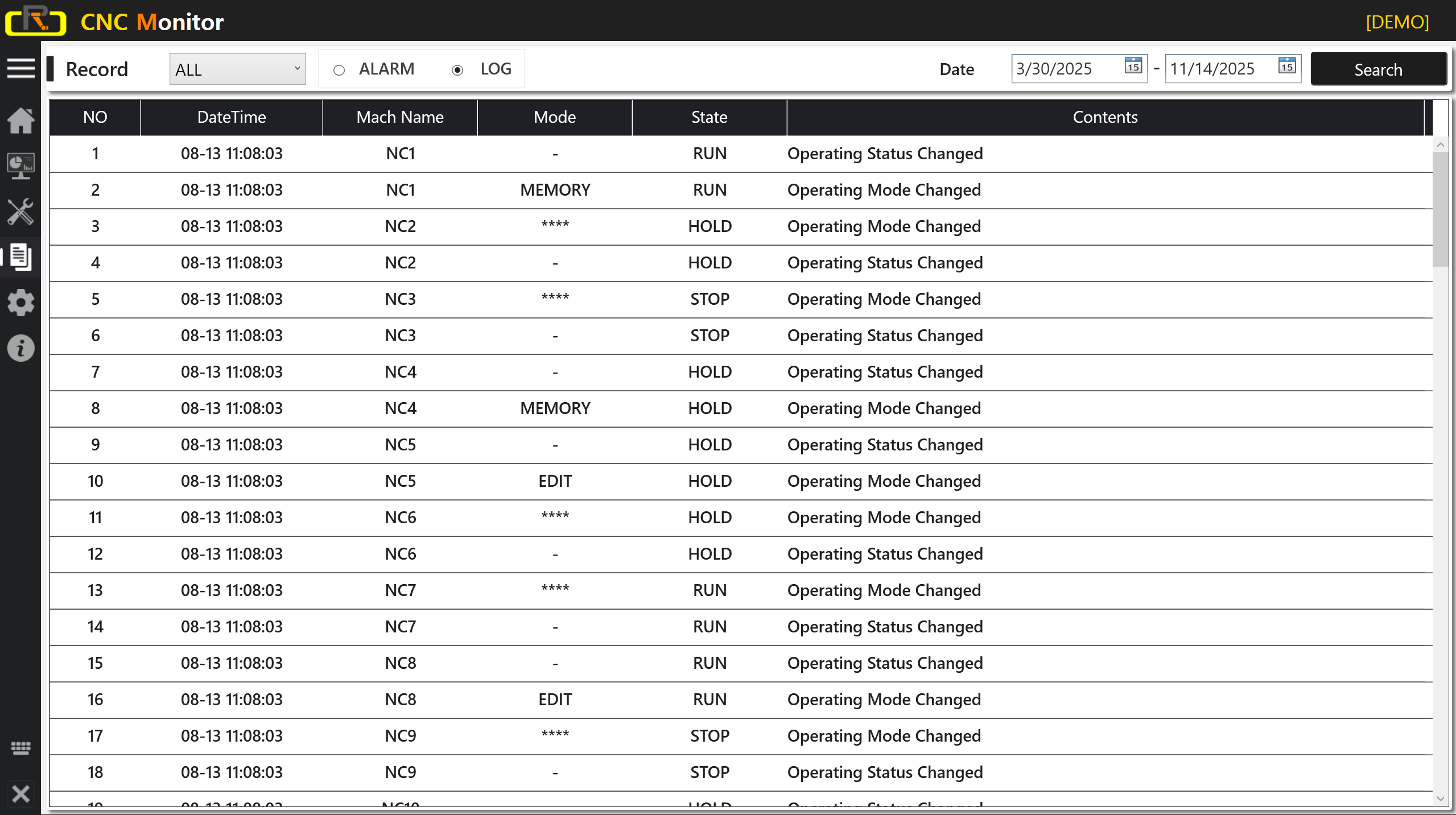
Task: Show the info icon in the sidebar
Action: pos(20,348)
